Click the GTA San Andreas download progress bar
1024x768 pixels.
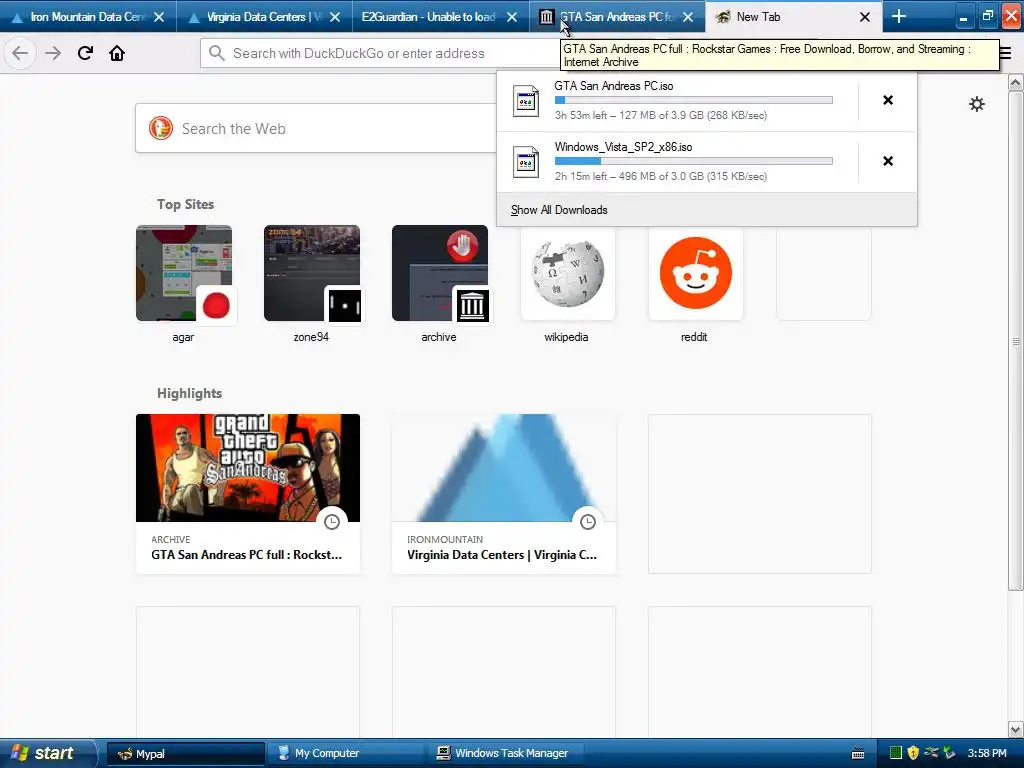(694, 100)
